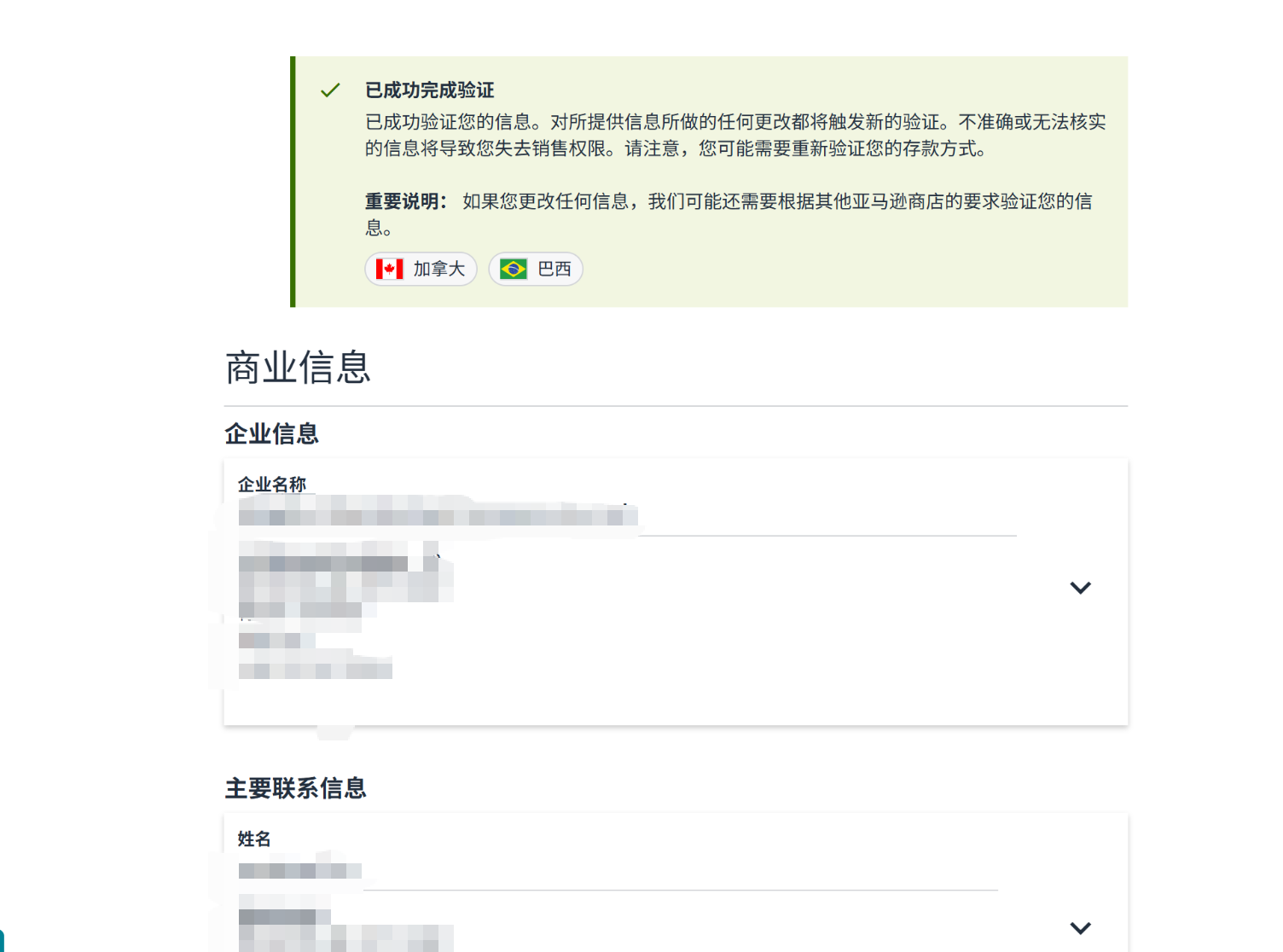
Task: Click the verification banner's first paragraph
Action: 735,135
